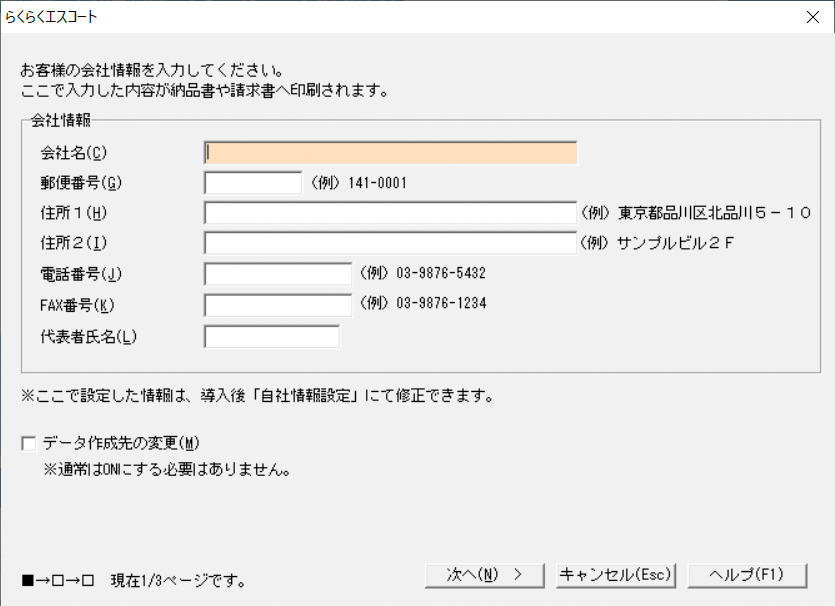
Task: Click the 電話番号 phone number field
Action: tap(278, 274)
